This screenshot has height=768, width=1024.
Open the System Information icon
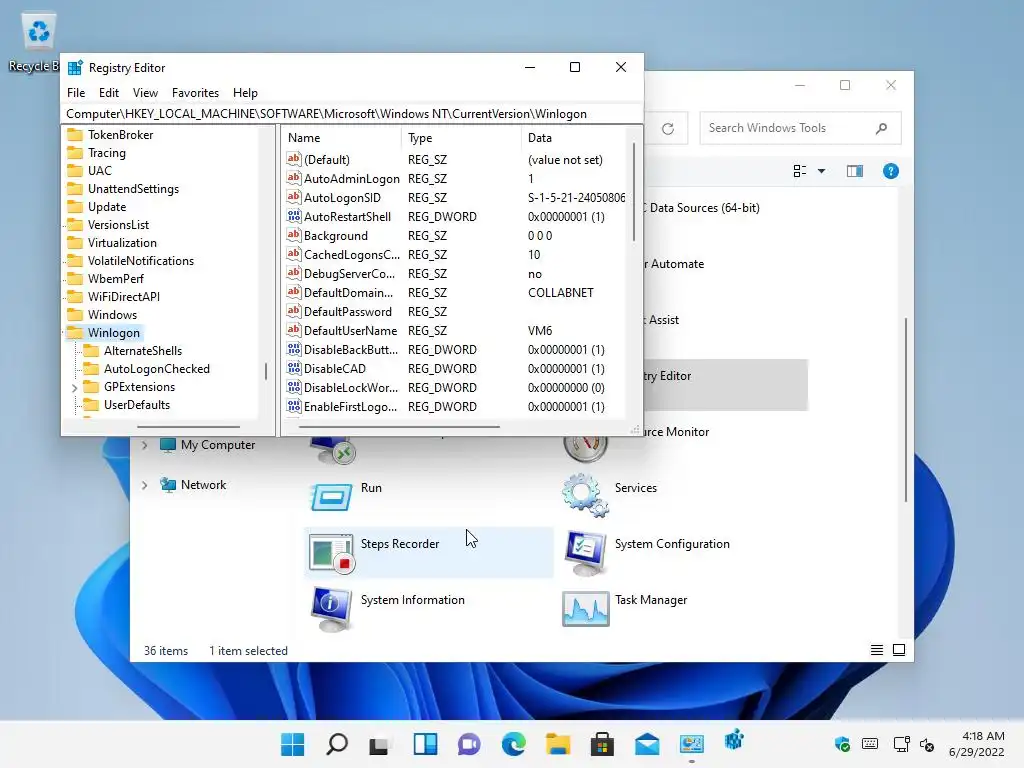[x=332, y=609]
